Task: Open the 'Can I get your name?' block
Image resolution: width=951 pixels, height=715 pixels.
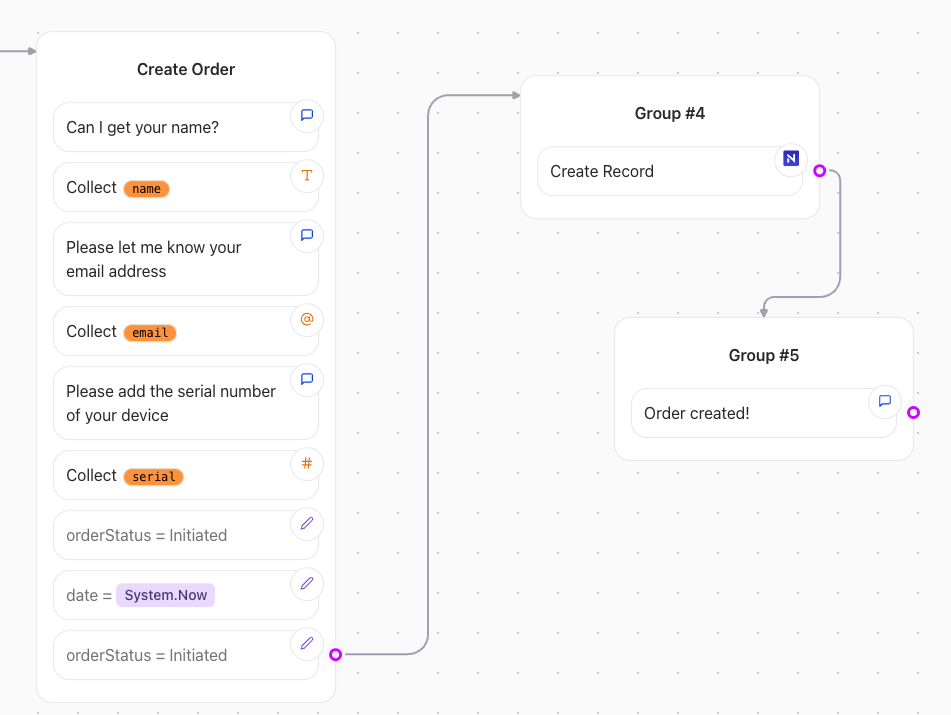Action: [186, 127]
